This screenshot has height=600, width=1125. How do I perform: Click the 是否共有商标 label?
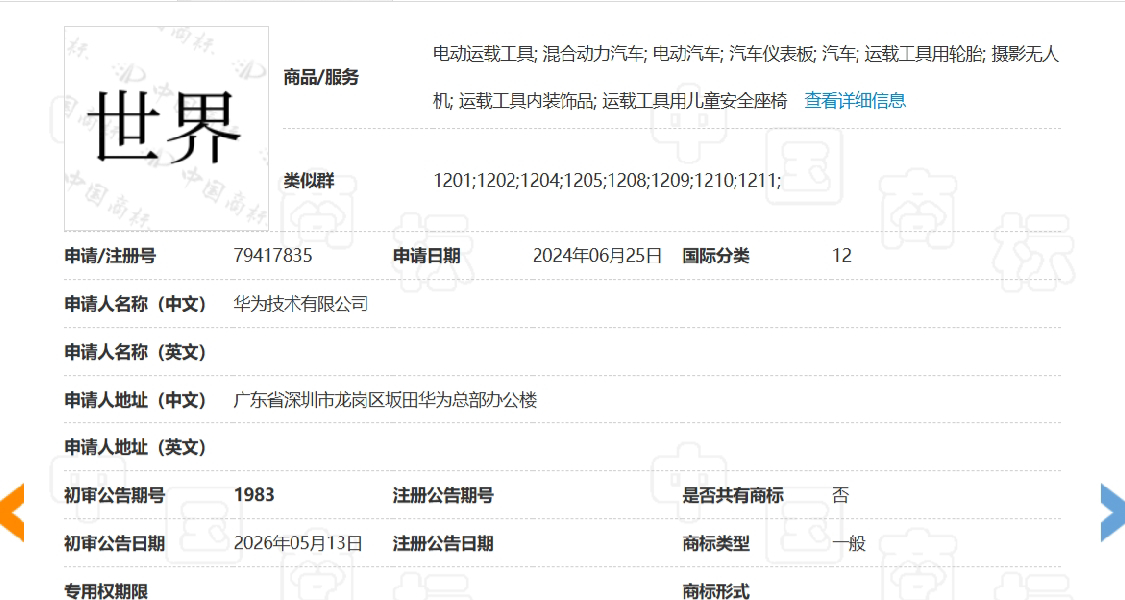coord(733,495)
